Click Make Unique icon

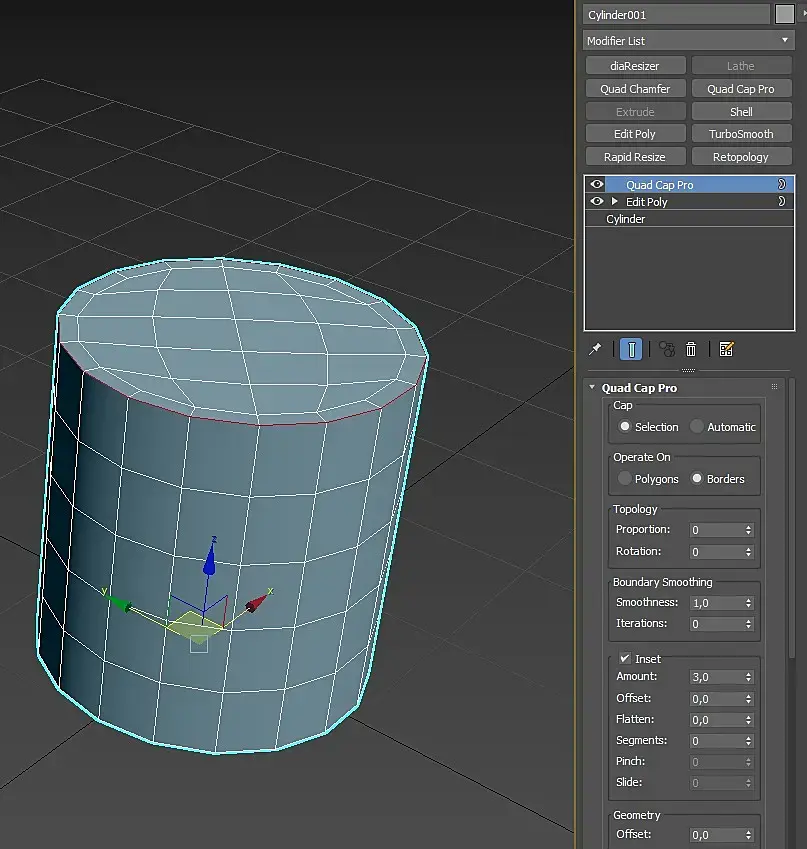pos(667,349)
